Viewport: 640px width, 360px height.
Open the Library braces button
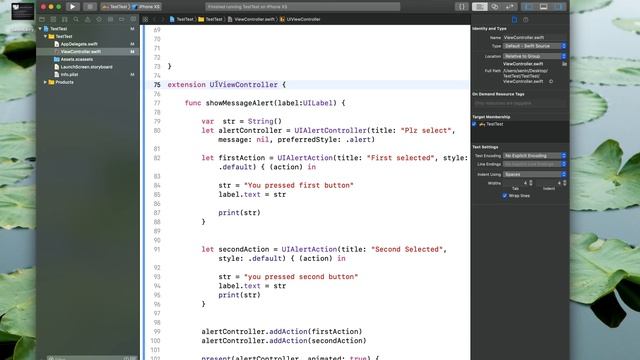pos(462,7)
